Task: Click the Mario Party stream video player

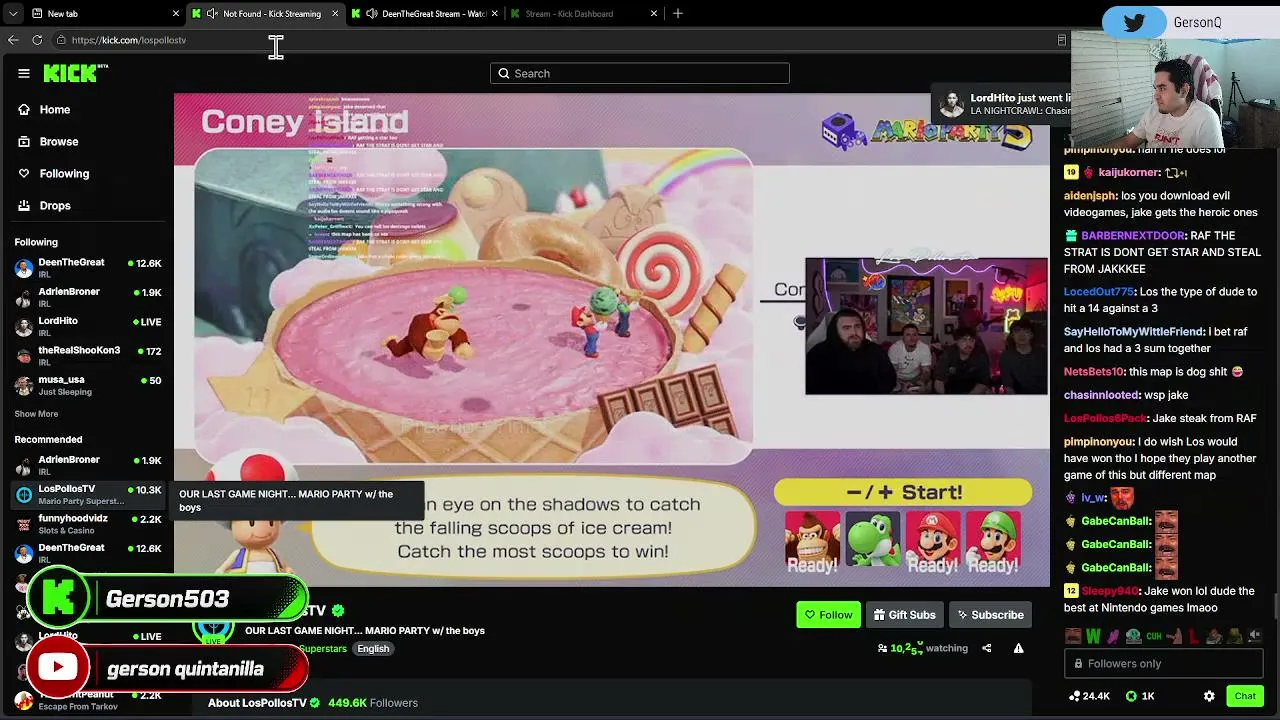Action: click(612, 340)
